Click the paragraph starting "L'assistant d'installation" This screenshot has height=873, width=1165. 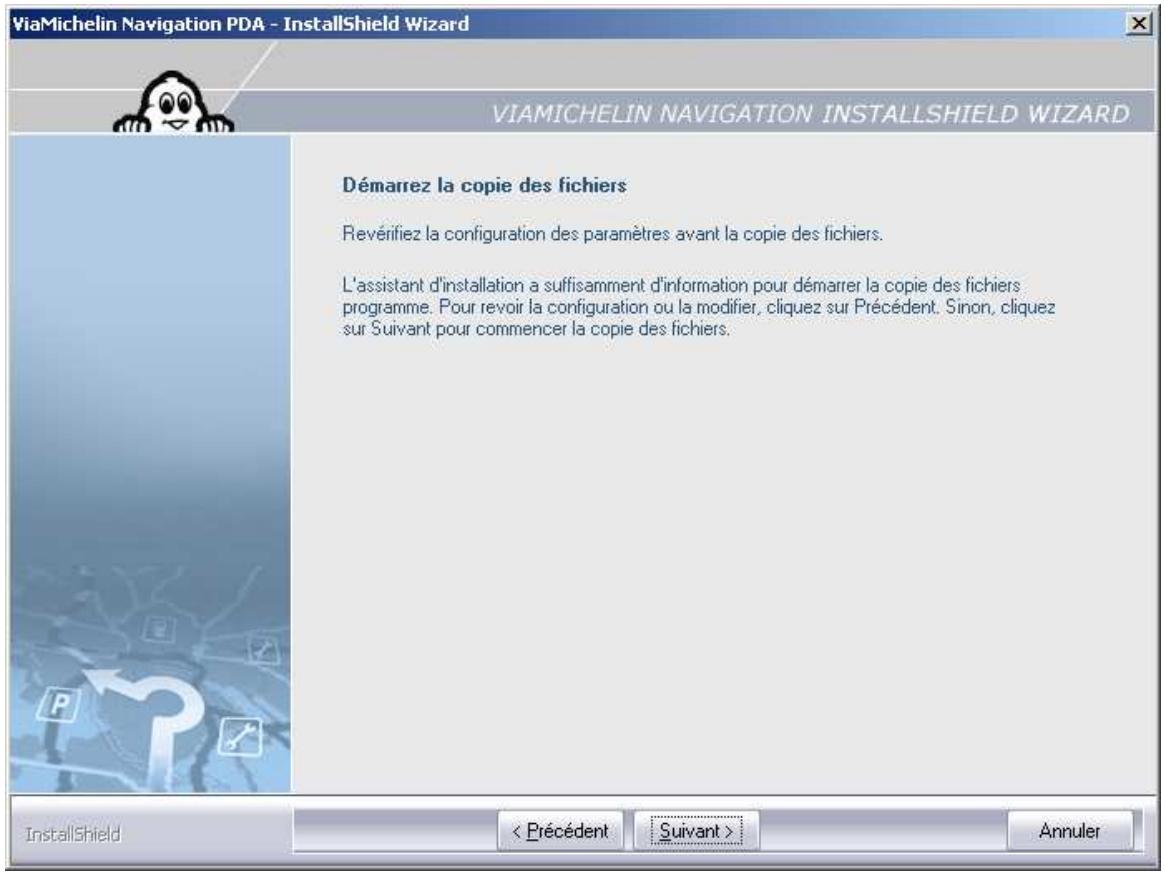[698, 307]
